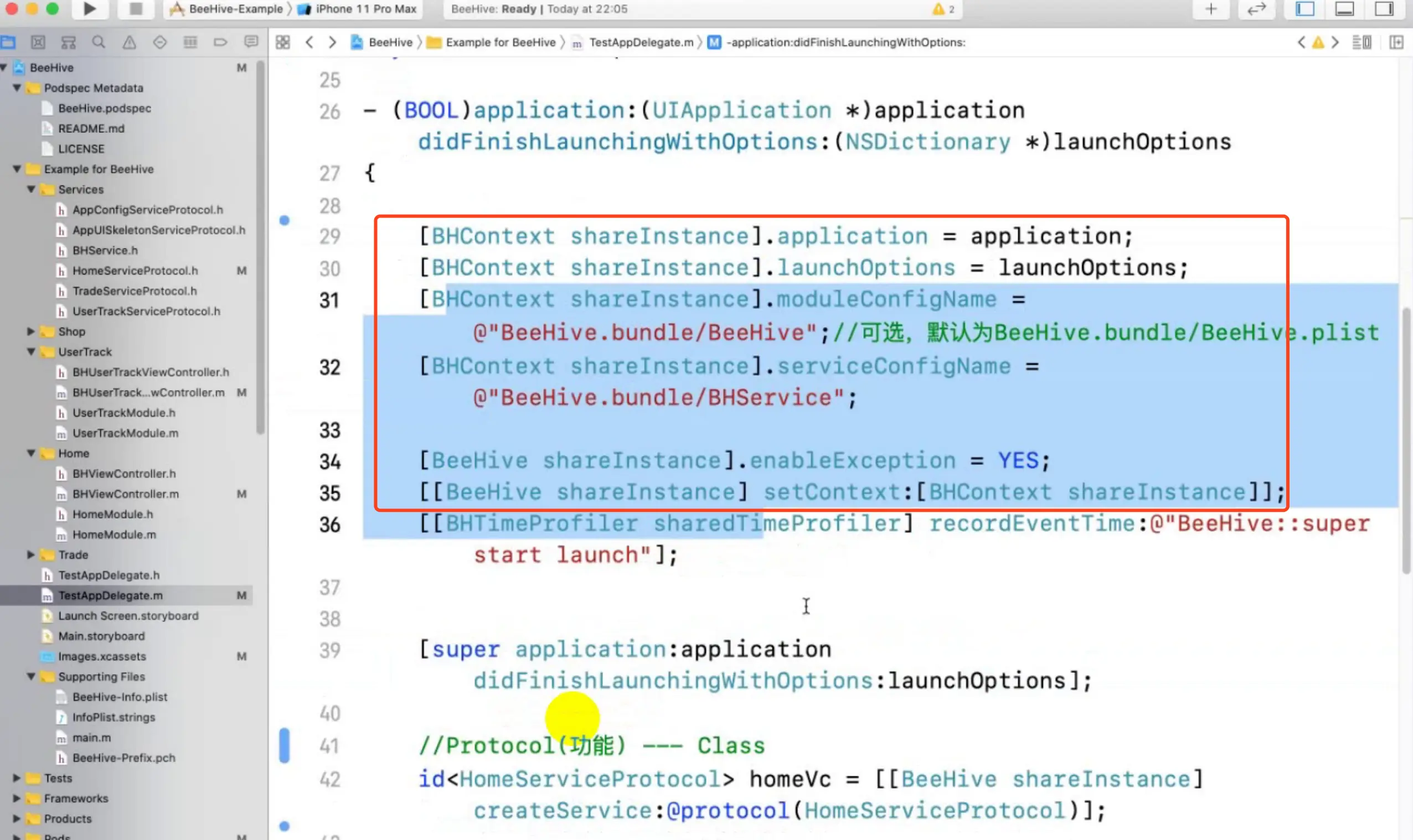
Task: Click the breakpoint marker at line 29
Action: (284, 220)
